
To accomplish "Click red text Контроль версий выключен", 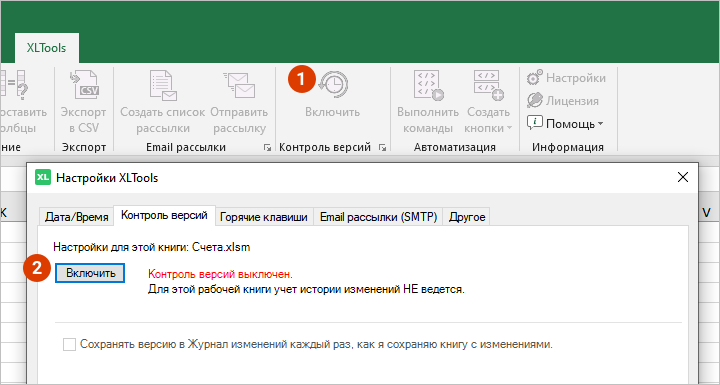I will tap(220, 274).
